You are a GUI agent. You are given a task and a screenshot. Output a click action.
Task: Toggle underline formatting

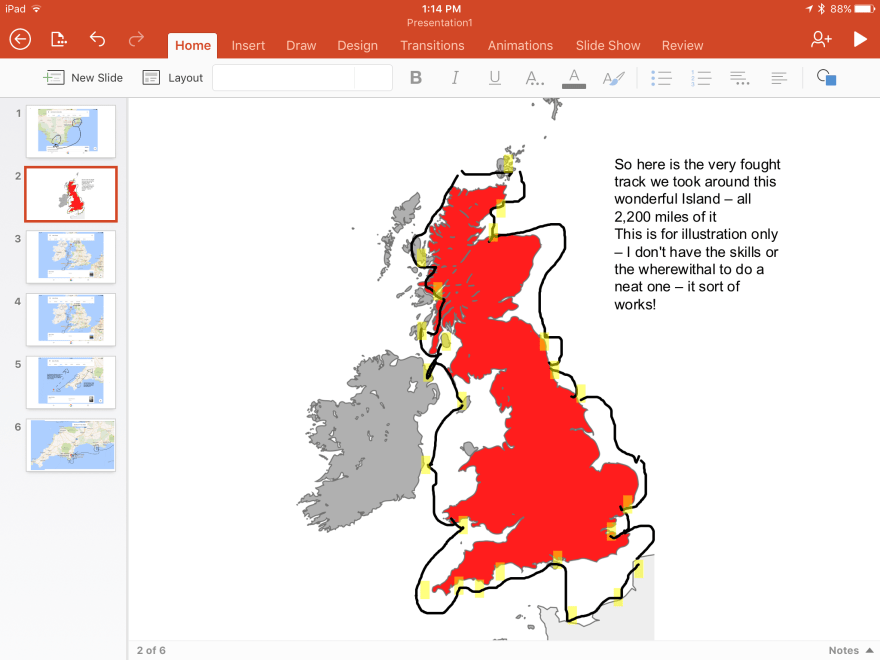pos(495,78)
